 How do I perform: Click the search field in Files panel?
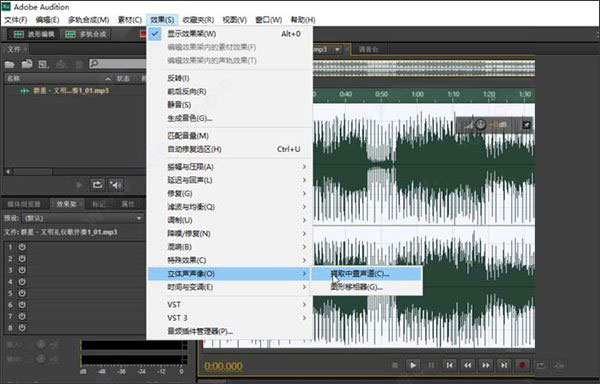(117, 63)
